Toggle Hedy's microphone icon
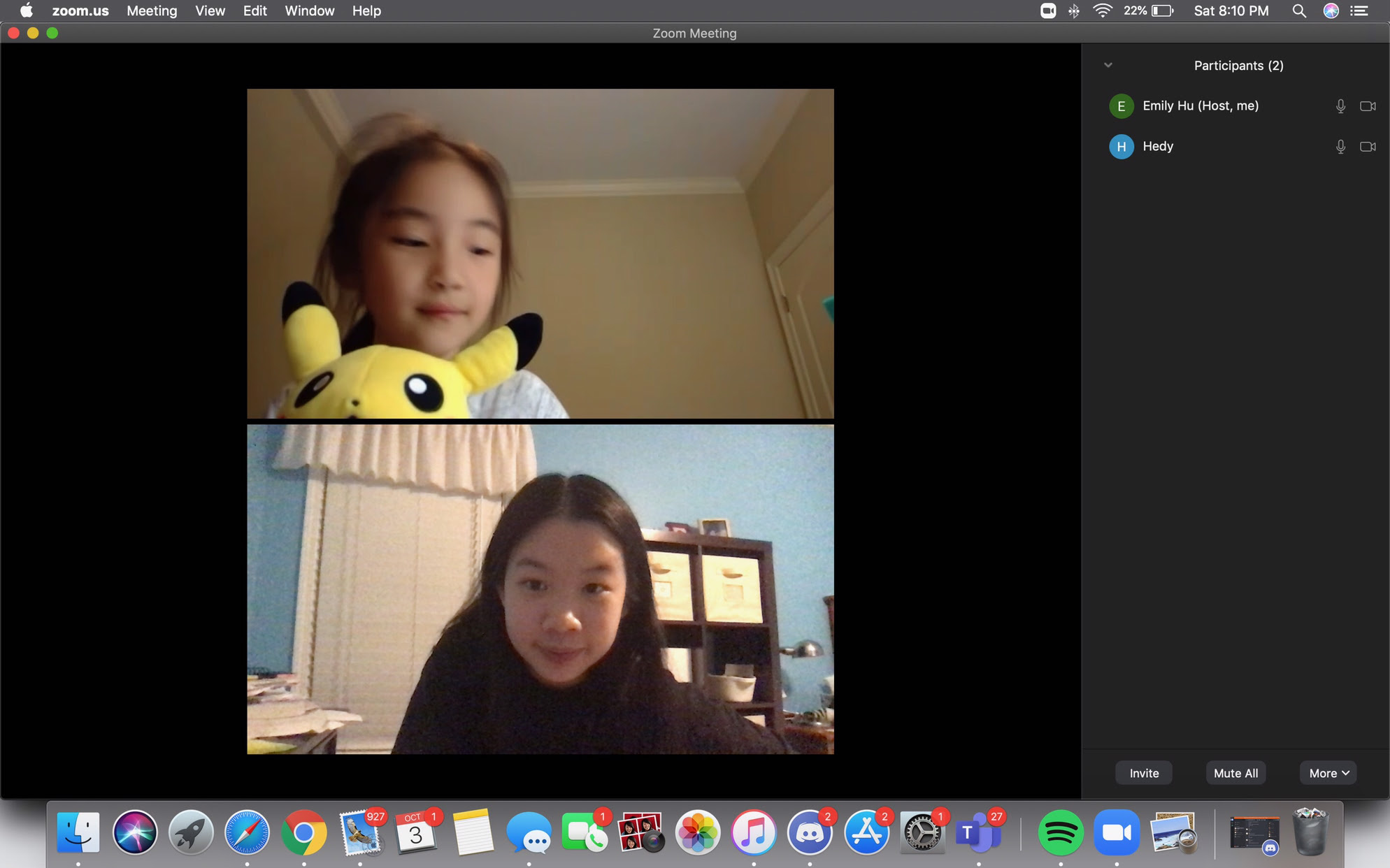1390x868 pixels. [1340, 147]
